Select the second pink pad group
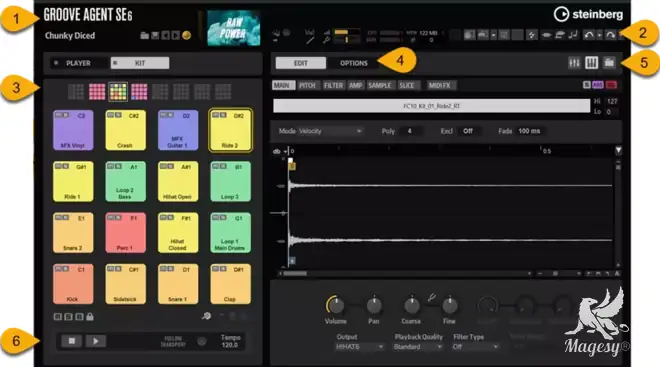 [x=97, y=92]
